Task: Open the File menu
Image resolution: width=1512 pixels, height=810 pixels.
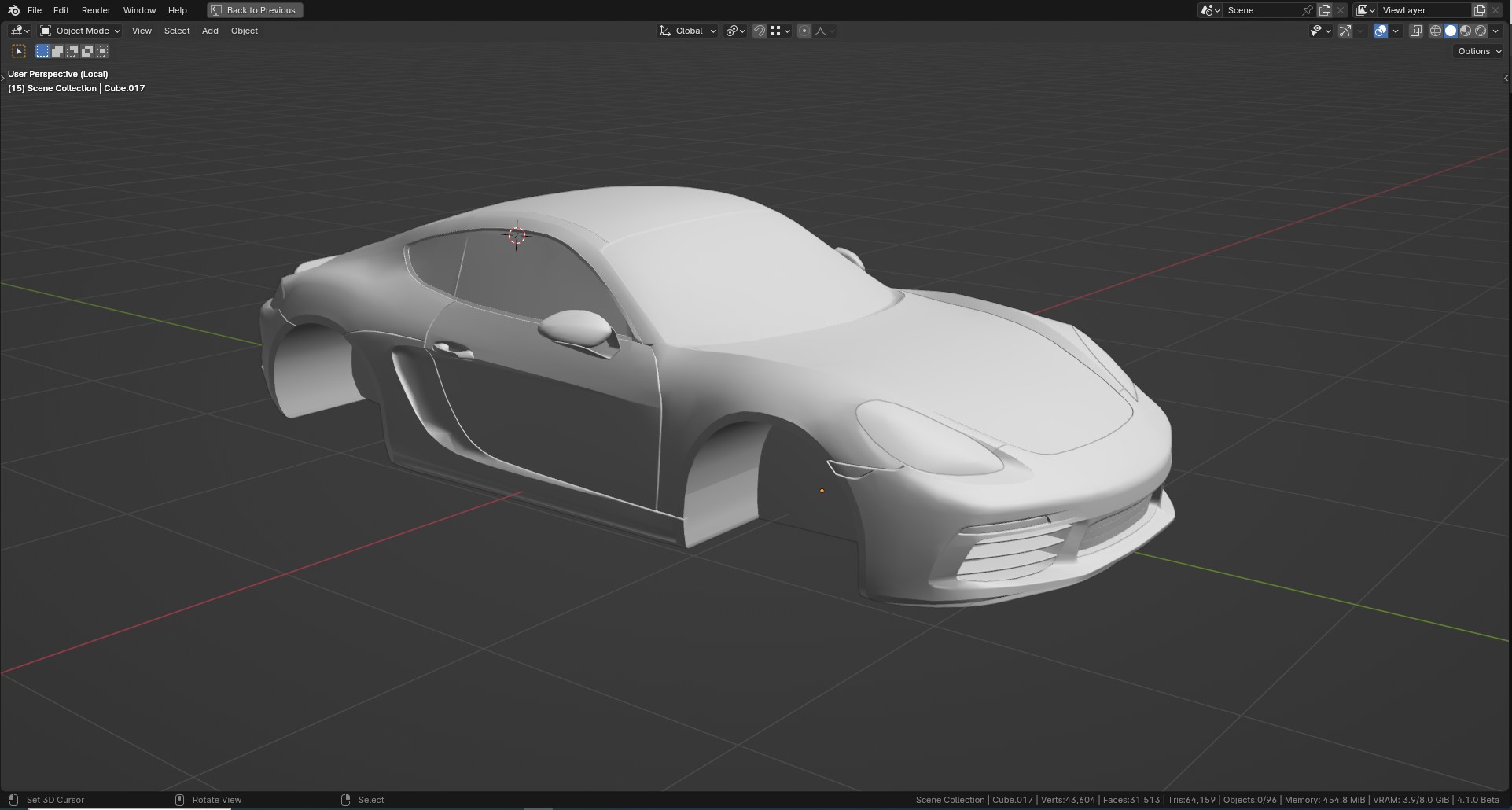Action: (35, 10)
